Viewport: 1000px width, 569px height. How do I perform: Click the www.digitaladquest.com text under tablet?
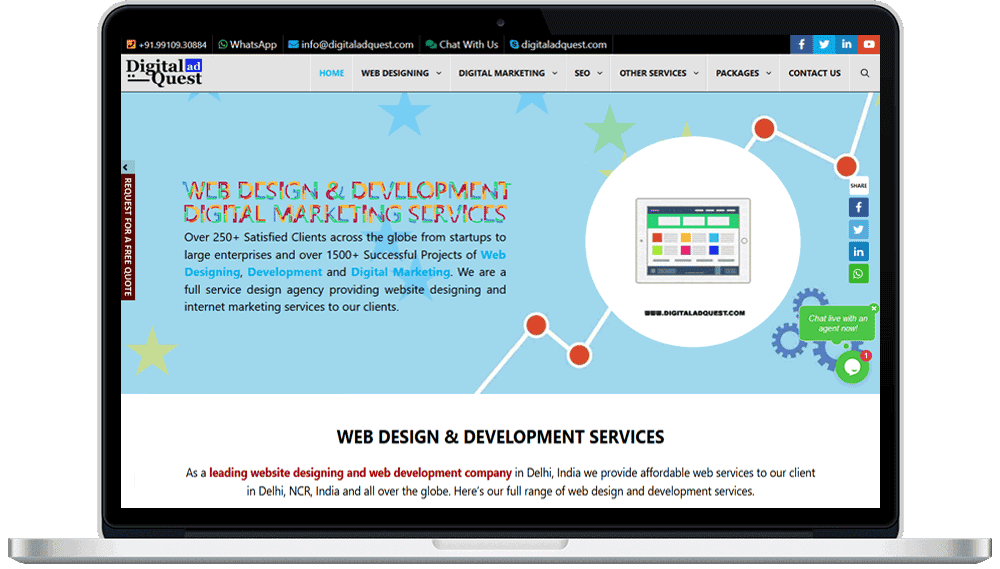[x=695, y=313]
